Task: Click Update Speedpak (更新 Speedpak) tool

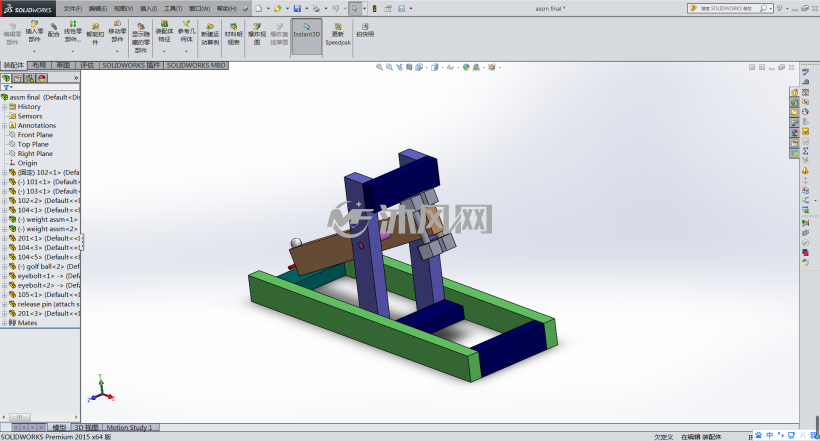Action: (338, 34)
